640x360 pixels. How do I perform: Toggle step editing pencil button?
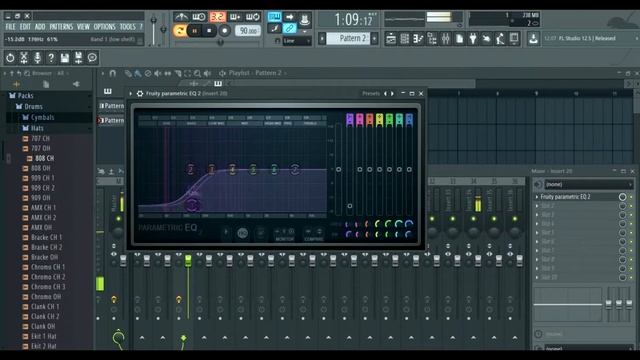point(274,29)
